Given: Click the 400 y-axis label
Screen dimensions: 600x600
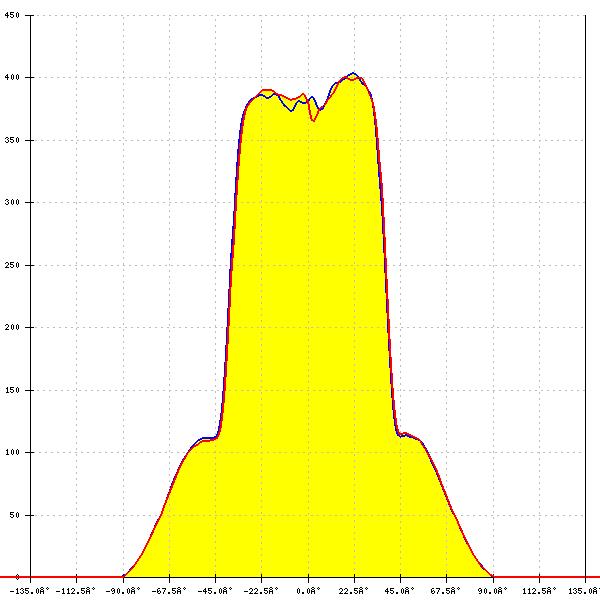Looking at the screenshot, I should point(12,78).
